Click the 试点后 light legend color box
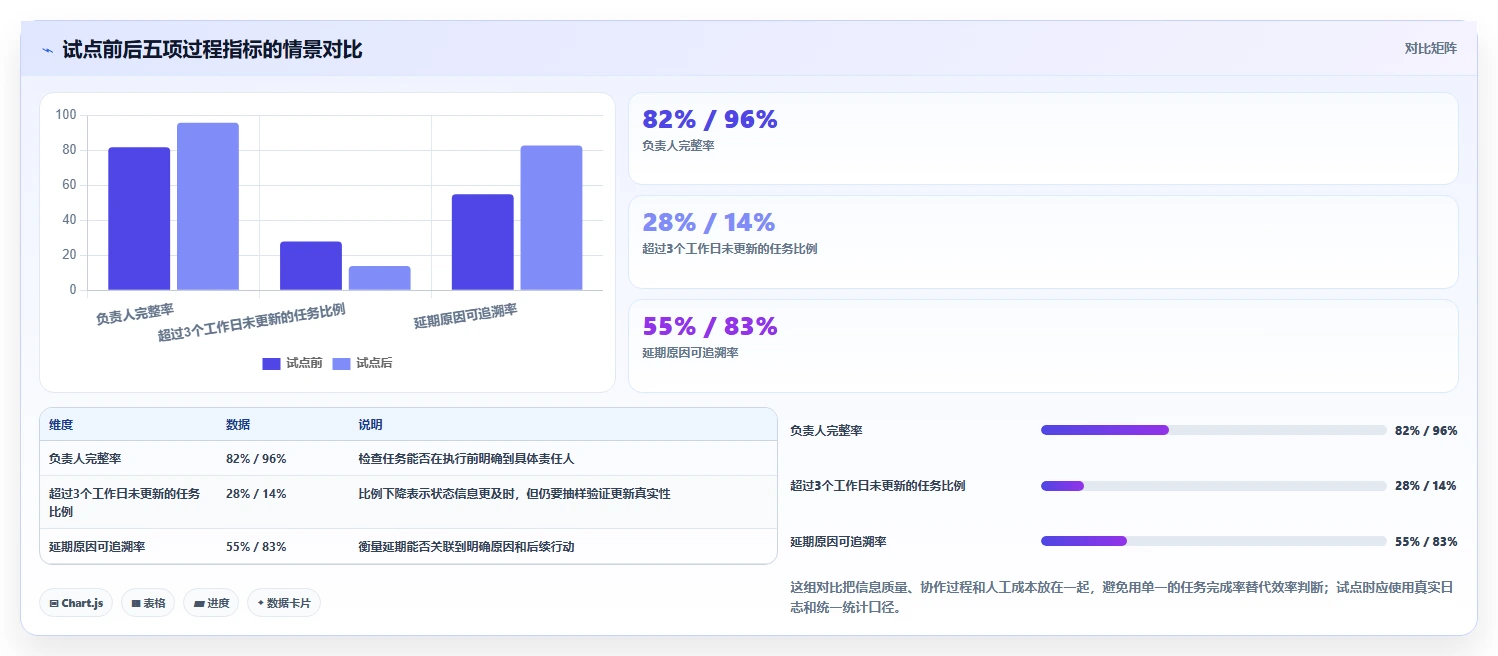 (341, 364)
